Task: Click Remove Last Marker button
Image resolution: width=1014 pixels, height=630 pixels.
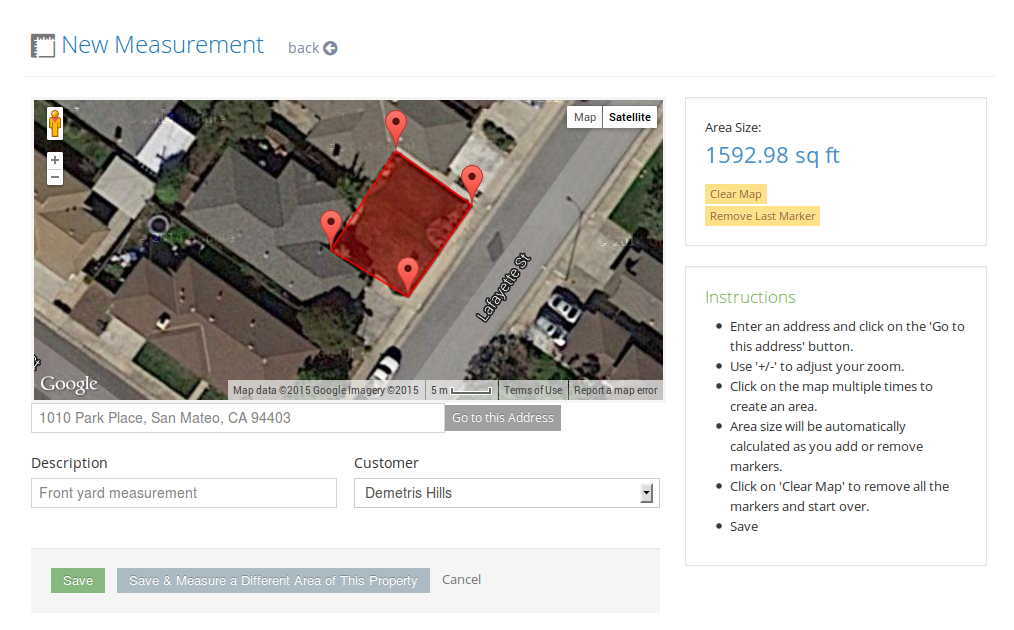Action: [x=762, y=216]
